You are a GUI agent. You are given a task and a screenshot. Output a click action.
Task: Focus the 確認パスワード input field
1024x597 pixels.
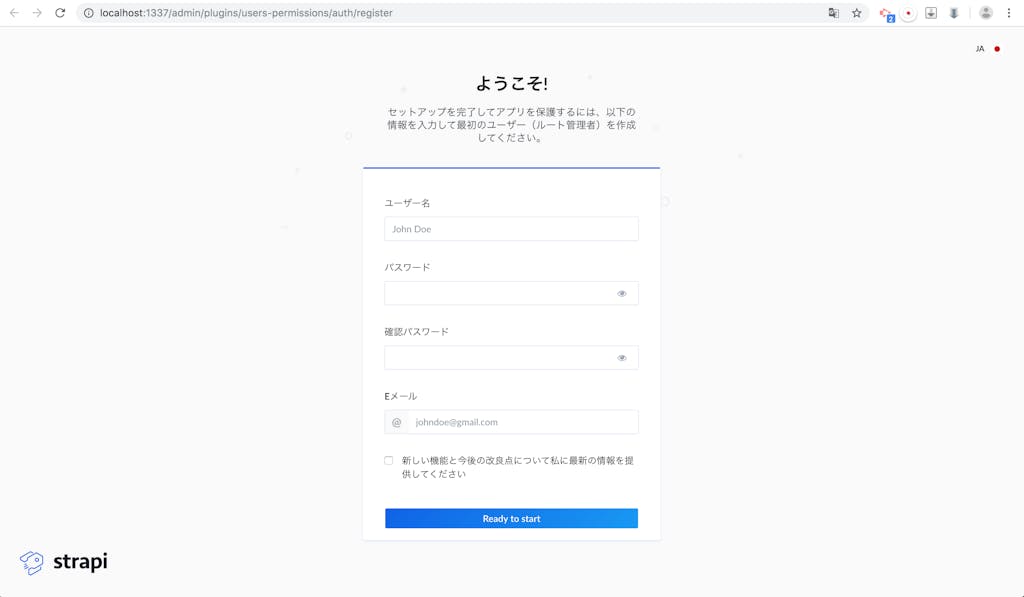coord(511,358)
